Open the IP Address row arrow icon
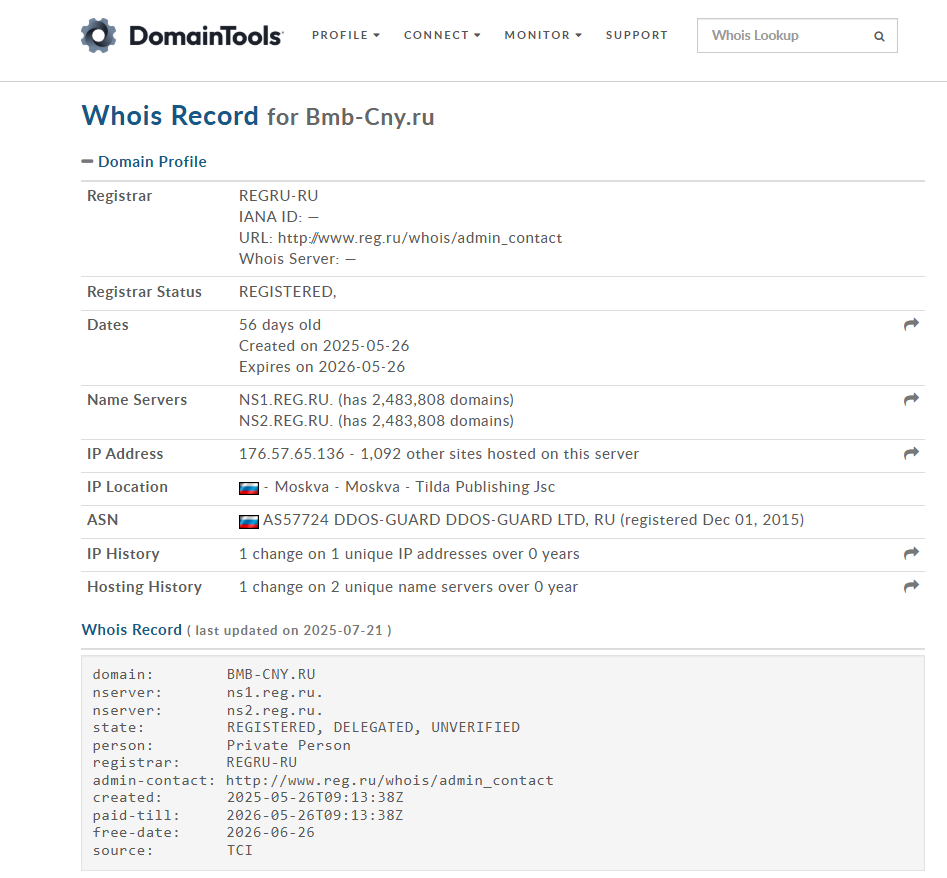 pyautogui.click(x=911, y=454)
